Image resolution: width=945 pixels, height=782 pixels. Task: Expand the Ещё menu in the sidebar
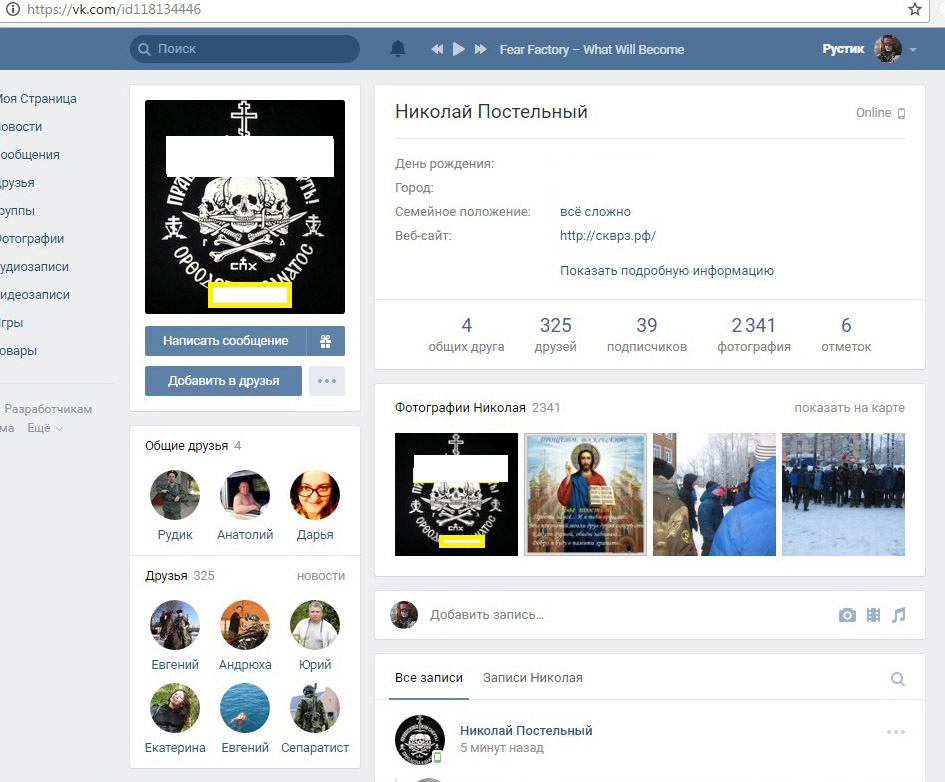[45, 428]
